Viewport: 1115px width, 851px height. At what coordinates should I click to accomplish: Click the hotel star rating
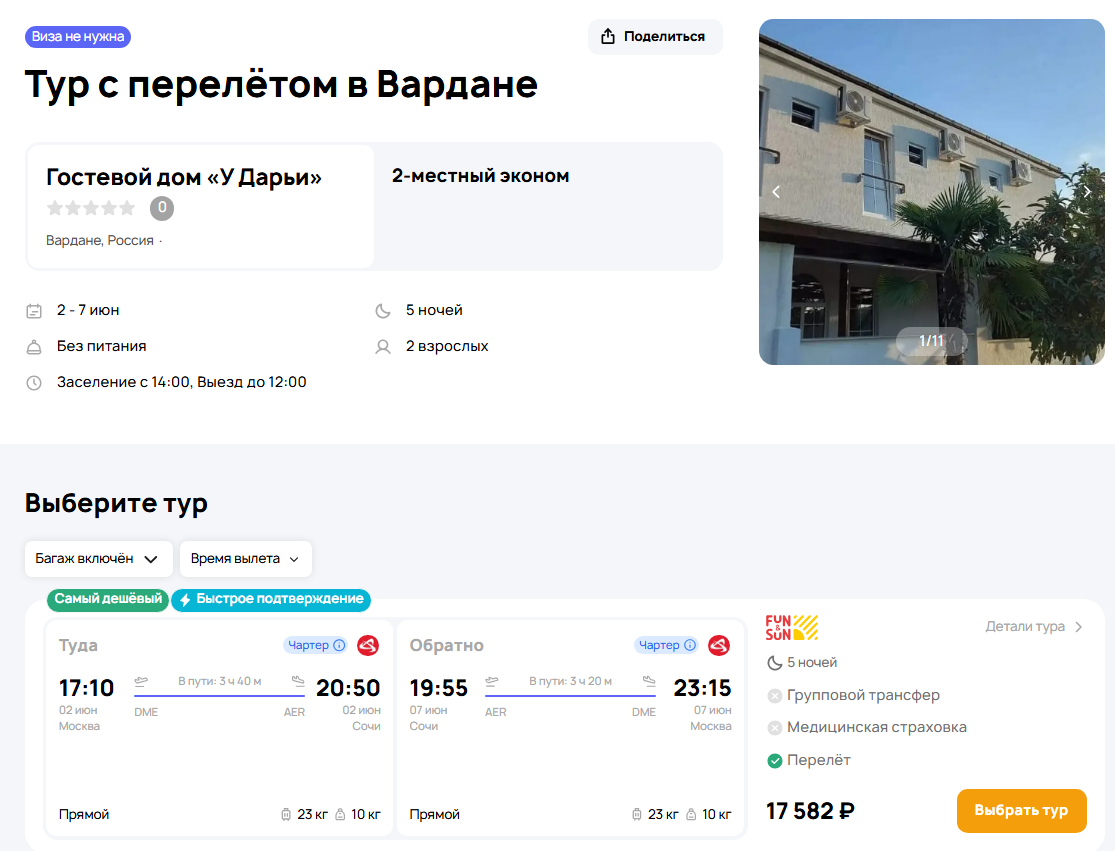point(90,208)
